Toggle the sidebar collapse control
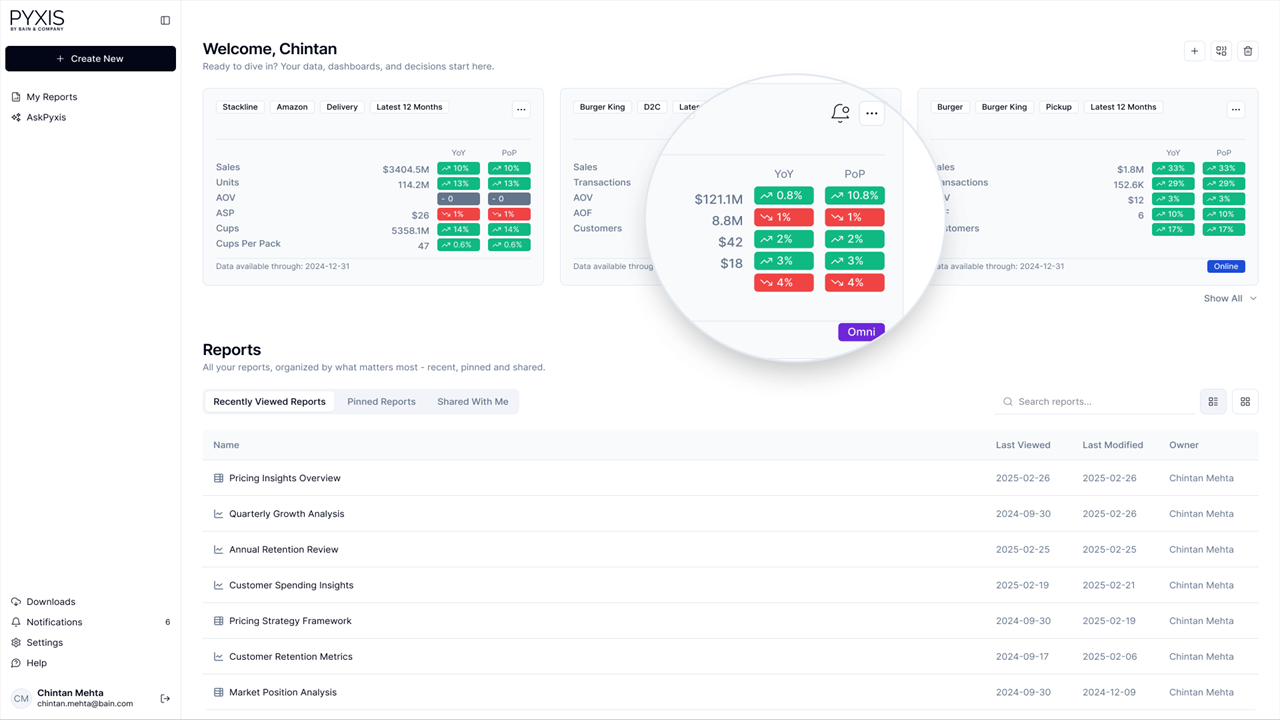1280x720 pixels. 164,19
